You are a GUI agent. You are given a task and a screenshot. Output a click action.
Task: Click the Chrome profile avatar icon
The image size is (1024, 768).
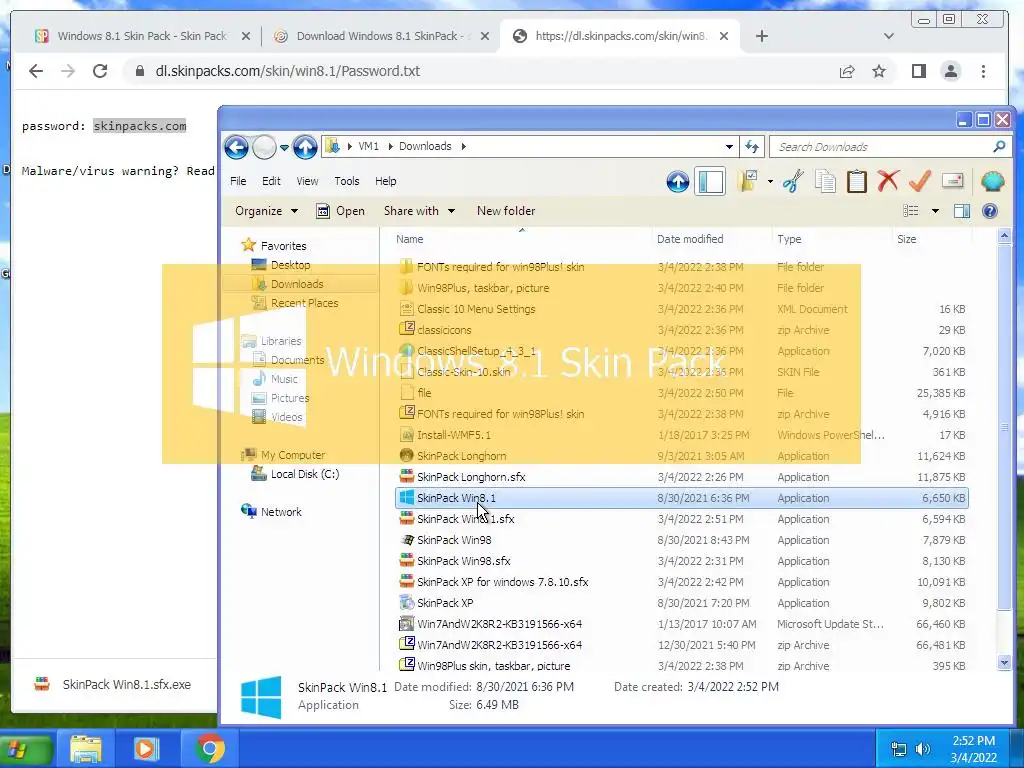click(951, 71)
